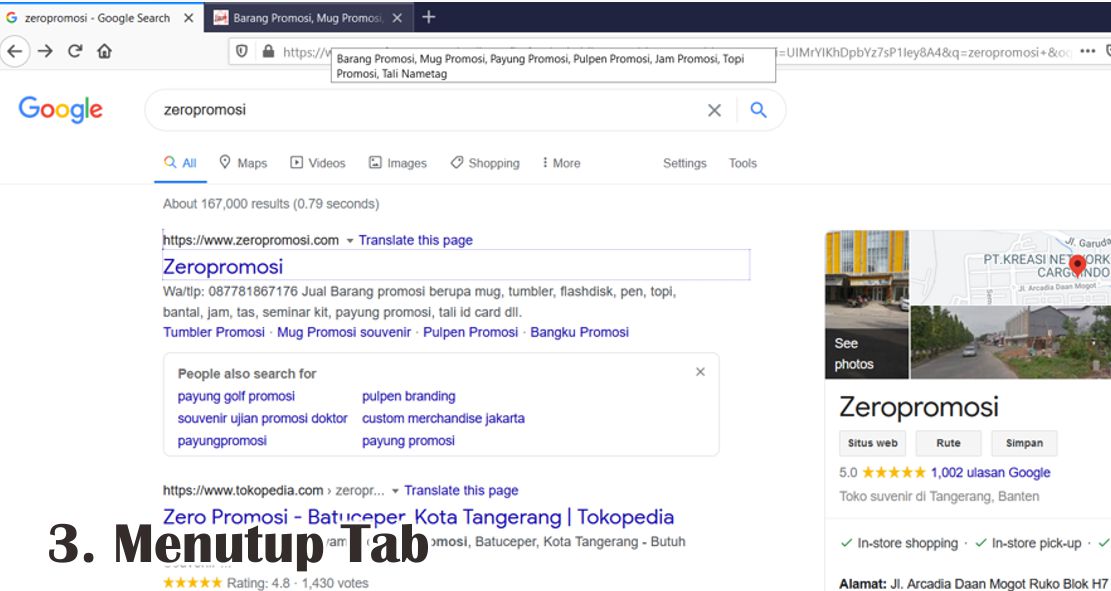Open the Pulpen Promosi sitelink

coord(470,332)
